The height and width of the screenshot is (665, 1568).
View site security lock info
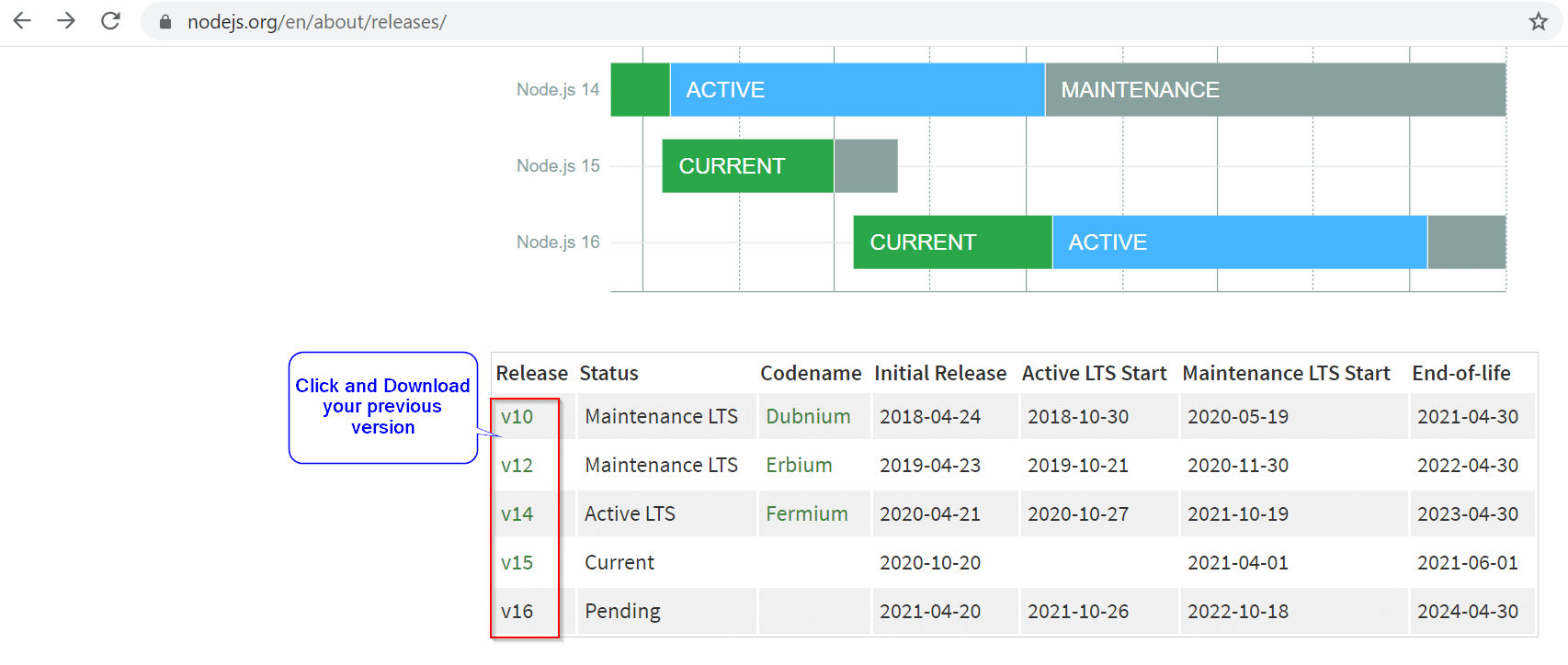pos(165,22)
